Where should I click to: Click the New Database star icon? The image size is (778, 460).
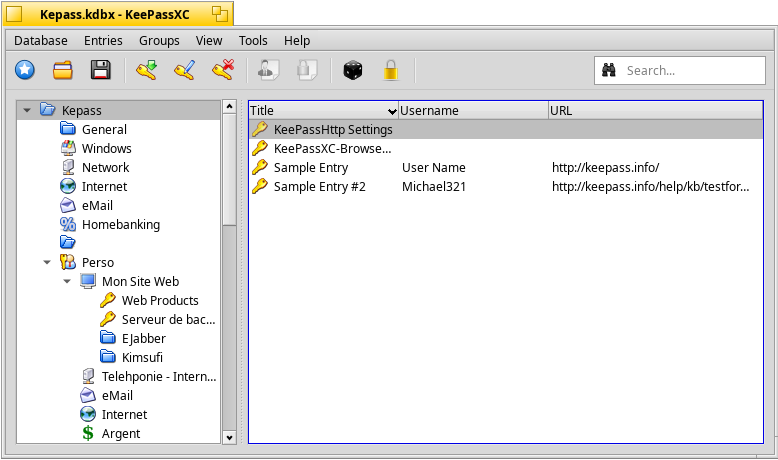click(x=25, y=70)
